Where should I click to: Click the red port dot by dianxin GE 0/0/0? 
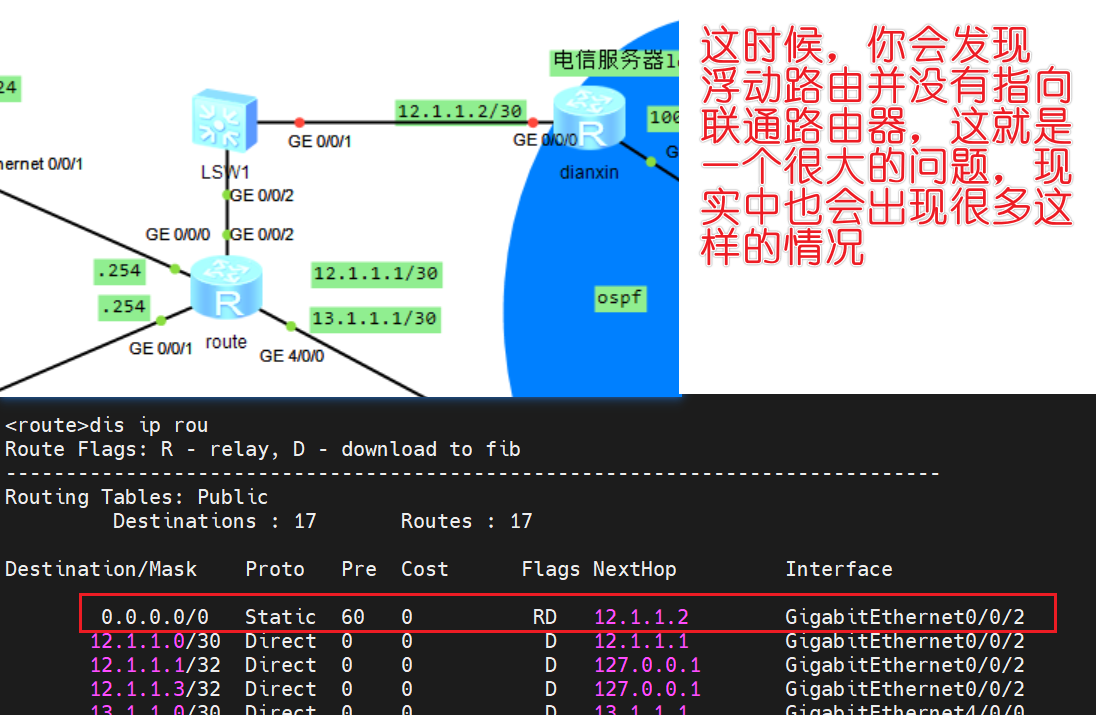(x=532, y=122)
